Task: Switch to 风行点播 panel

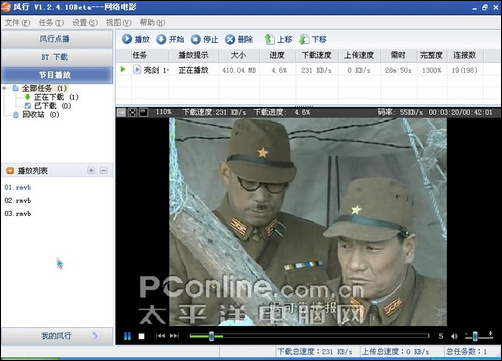Action: tap(57, 39)
